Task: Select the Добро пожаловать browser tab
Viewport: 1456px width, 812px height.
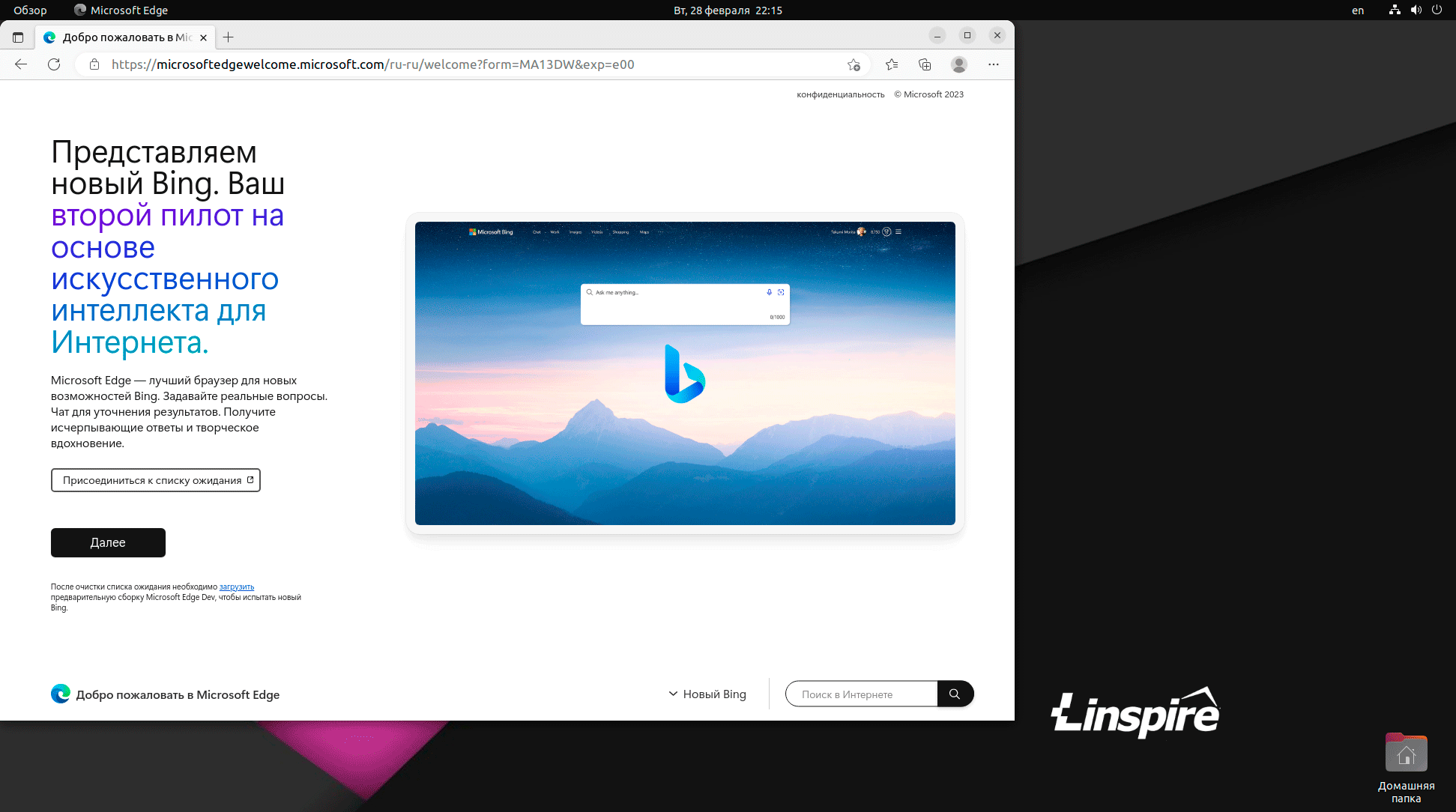Action: pyautogui.click(x=125, y=37)
